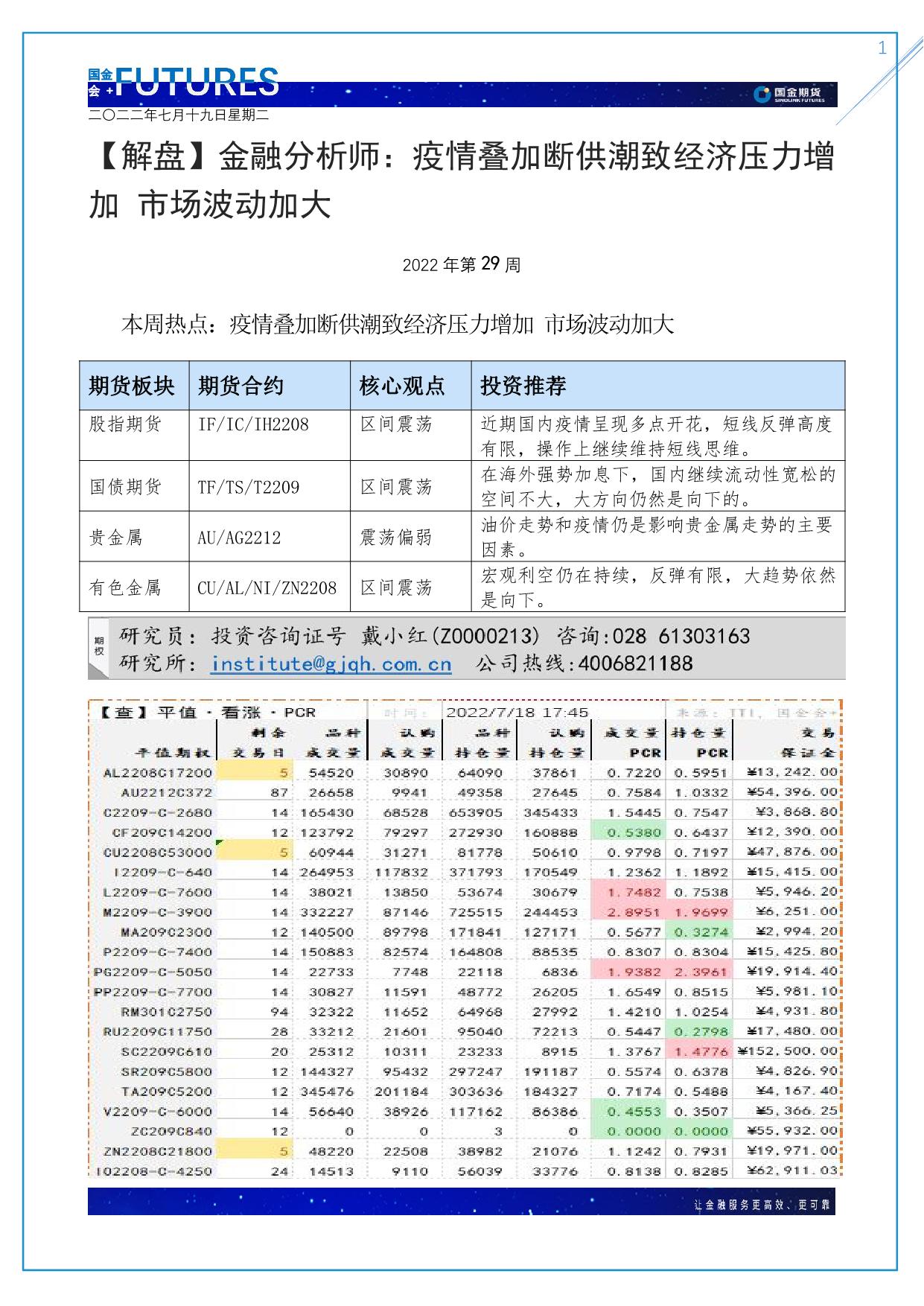Screen dimensions: 924x1306
Task: Select the P2209-C-7400 option row
Action: [465, 952]
